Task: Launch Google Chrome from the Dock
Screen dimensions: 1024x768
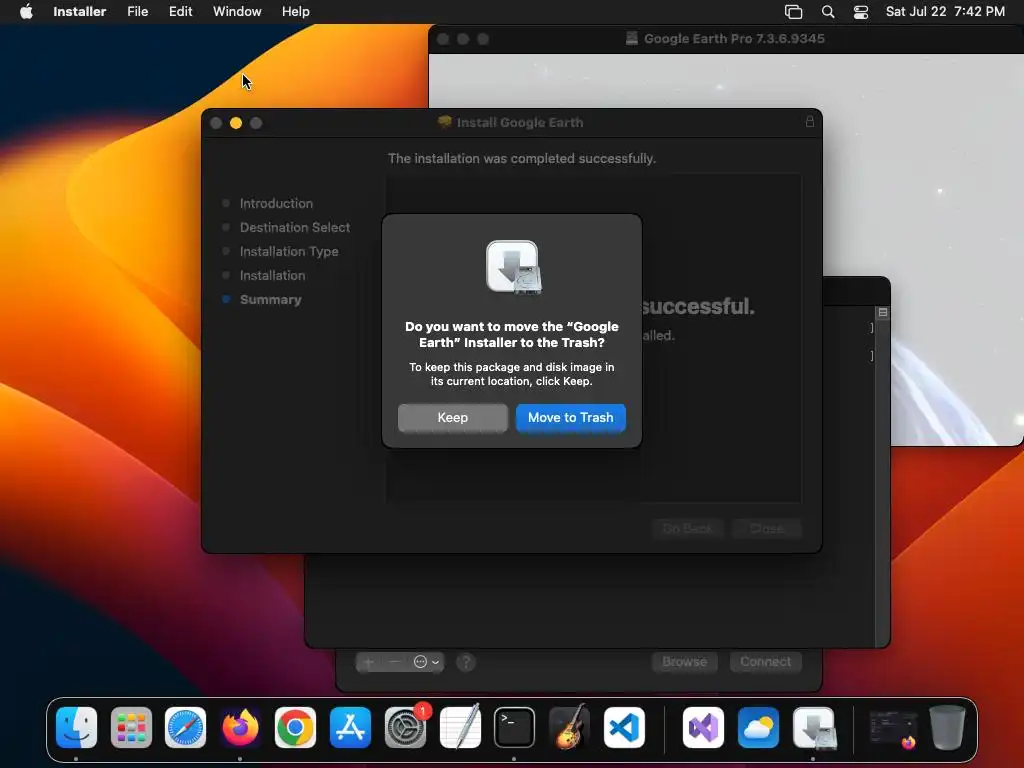Action: point(295,727)
